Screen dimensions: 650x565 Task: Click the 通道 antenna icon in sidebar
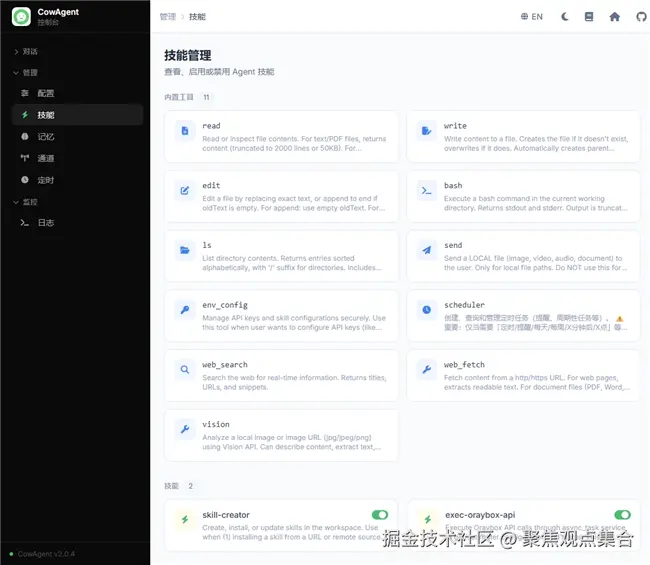(25, 158)
